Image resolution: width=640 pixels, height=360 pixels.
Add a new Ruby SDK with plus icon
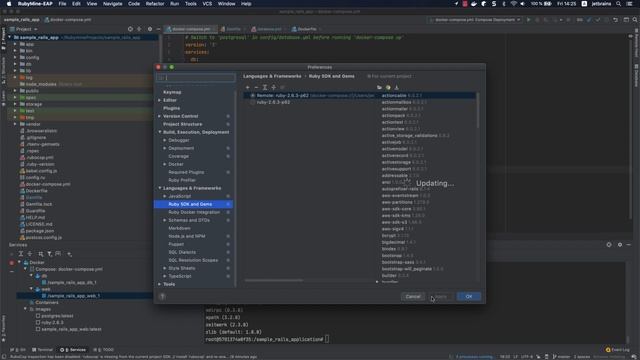pyautogui.click(x=247, y=87)
